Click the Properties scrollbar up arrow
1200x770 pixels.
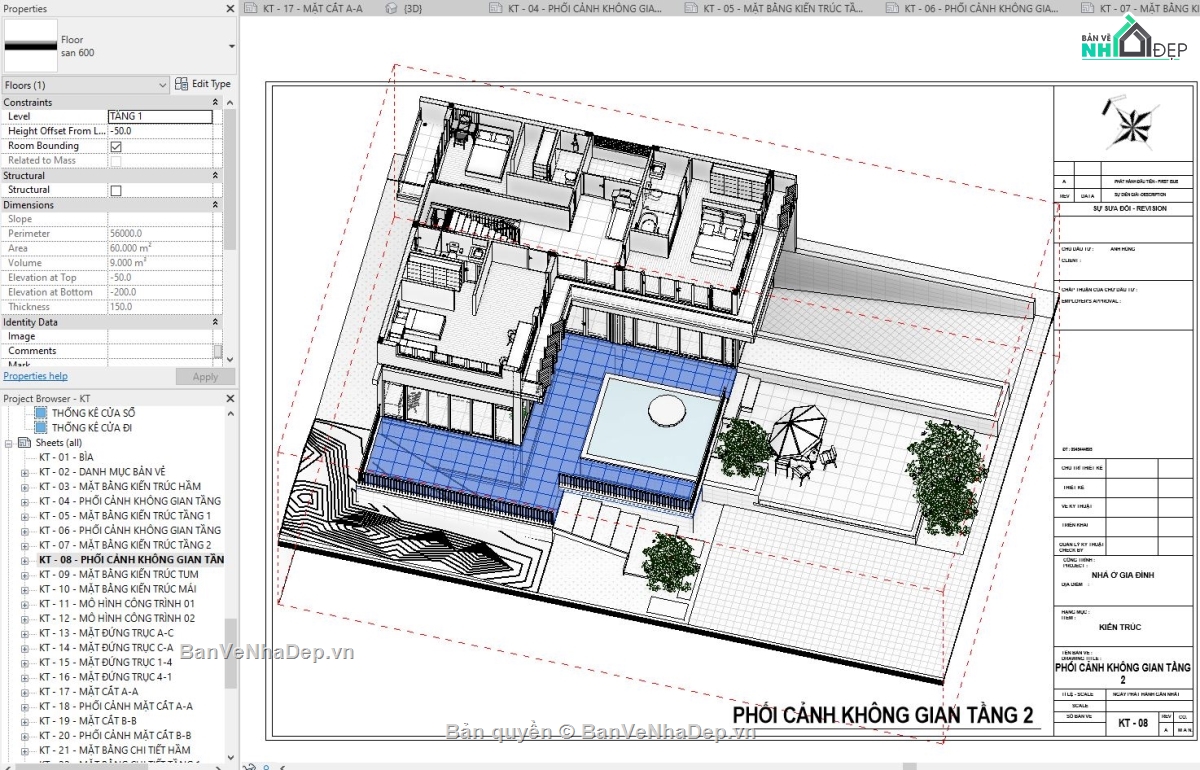[231, 102]
